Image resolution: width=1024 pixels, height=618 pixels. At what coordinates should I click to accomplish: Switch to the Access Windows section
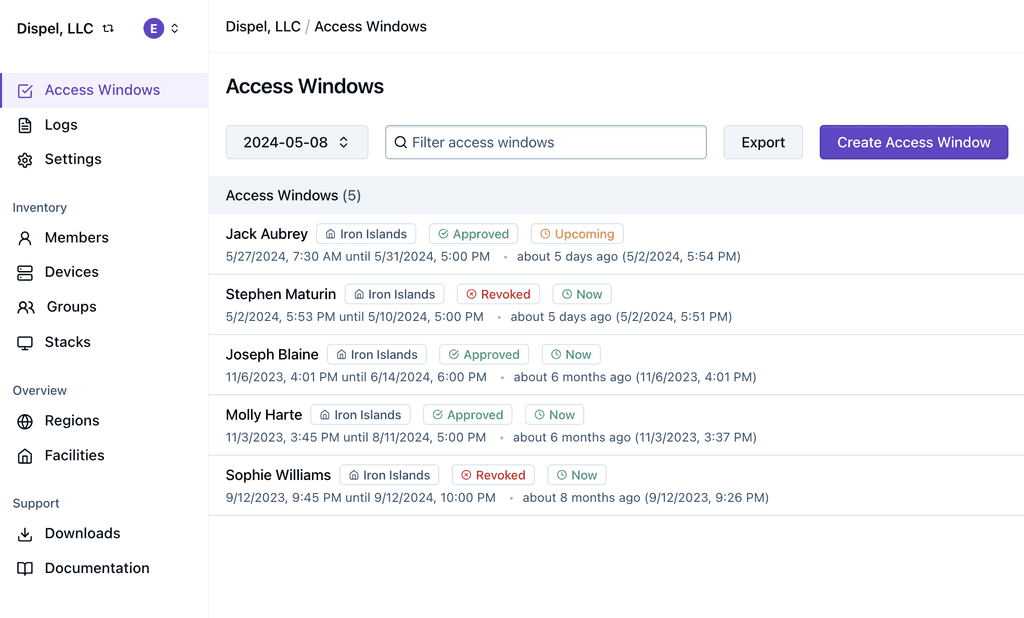coord(103,90)
